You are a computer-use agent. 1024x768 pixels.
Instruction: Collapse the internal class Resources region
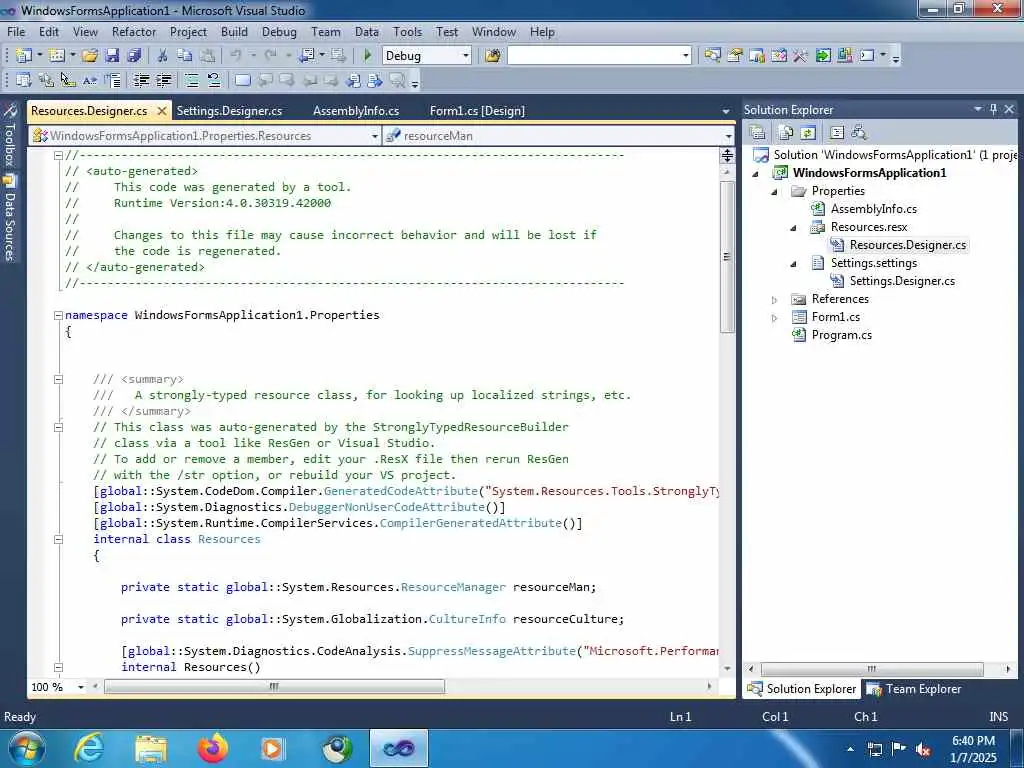click(58, 539)
